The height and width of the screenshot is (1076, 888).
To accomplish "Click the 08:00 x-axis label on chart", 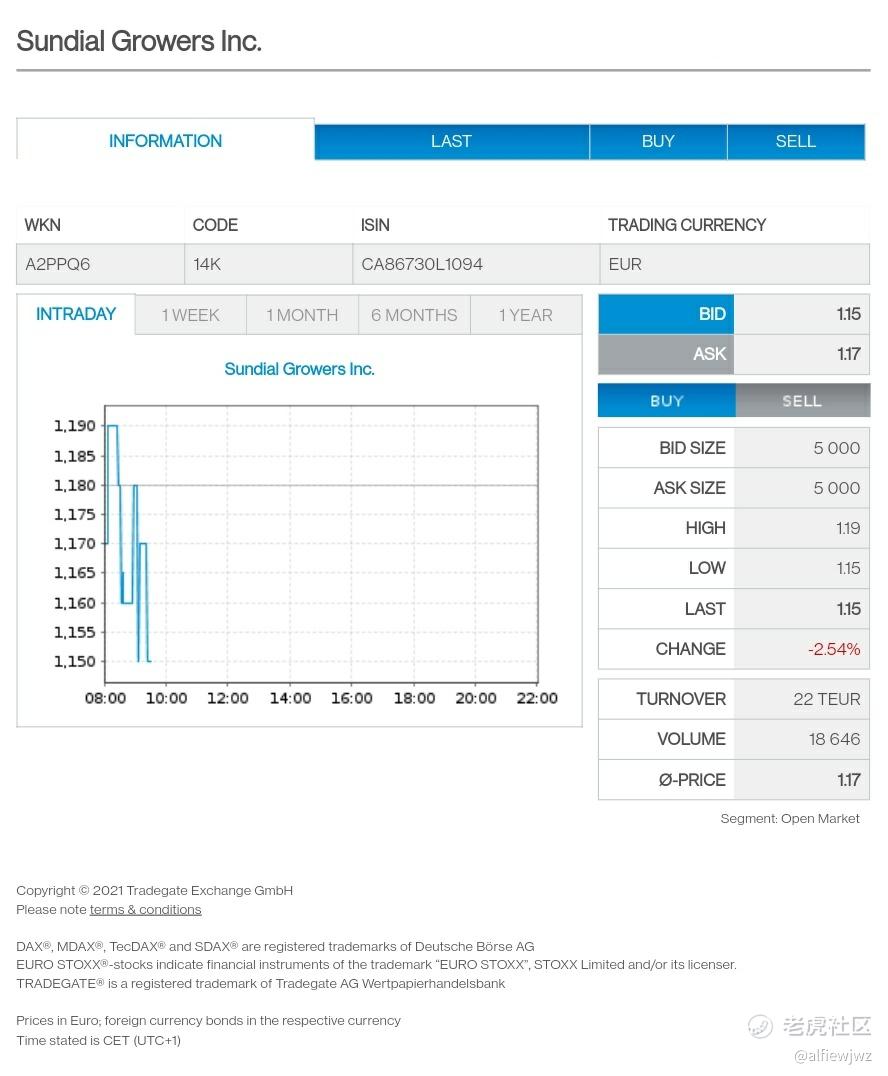I will 105,699.
